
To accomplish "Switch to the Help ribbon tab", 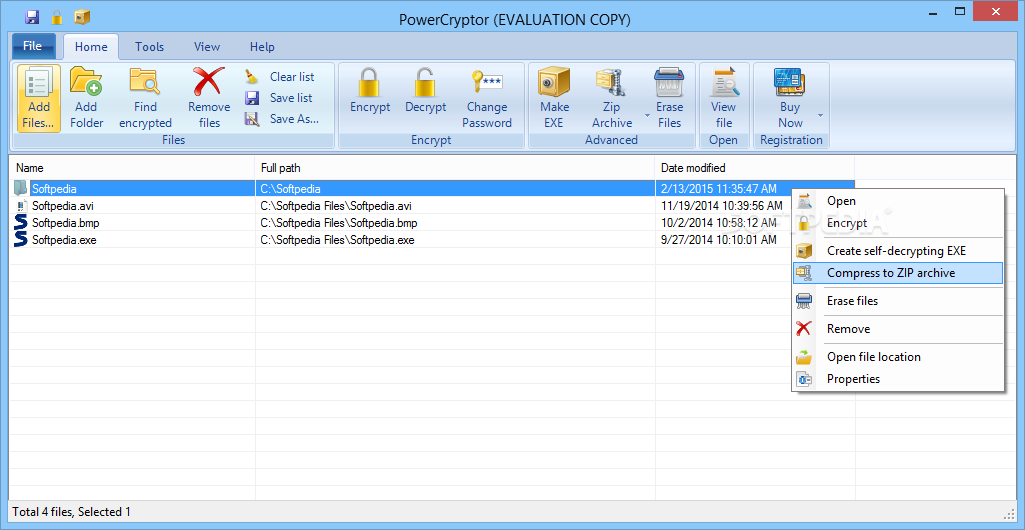I will (x=262, y=46).
